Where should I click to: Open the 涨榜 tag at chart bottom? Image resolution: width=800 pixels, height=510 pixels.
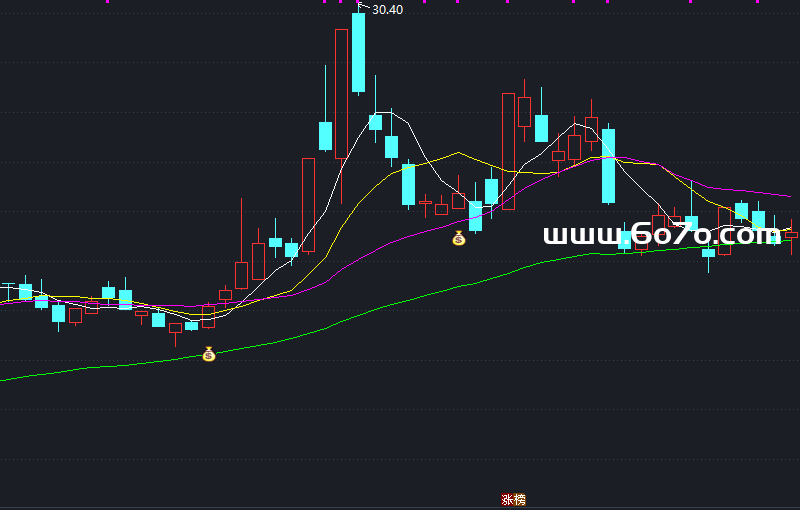tap(513, 500)
